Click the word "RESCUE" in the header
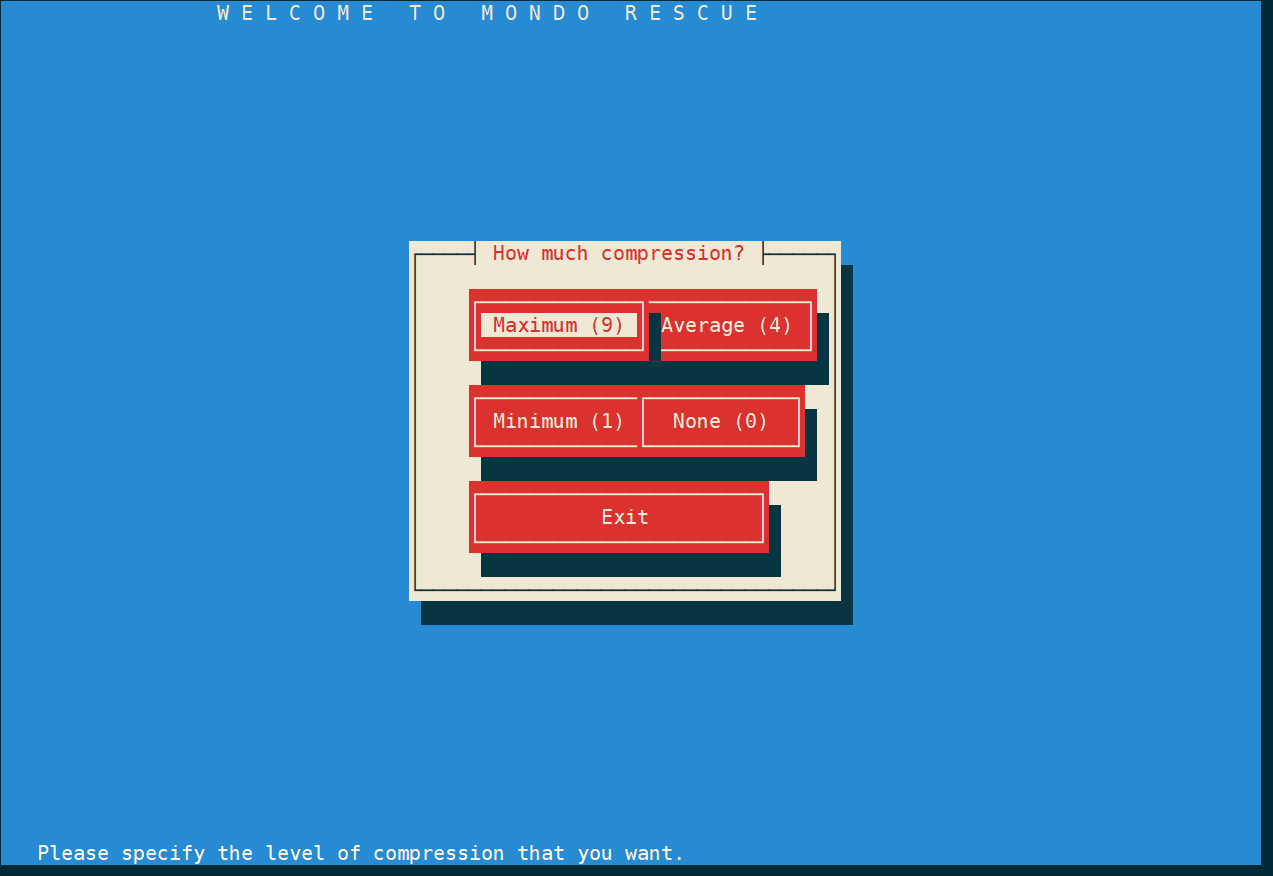1273x876 pixels. (x=693, y=13)
